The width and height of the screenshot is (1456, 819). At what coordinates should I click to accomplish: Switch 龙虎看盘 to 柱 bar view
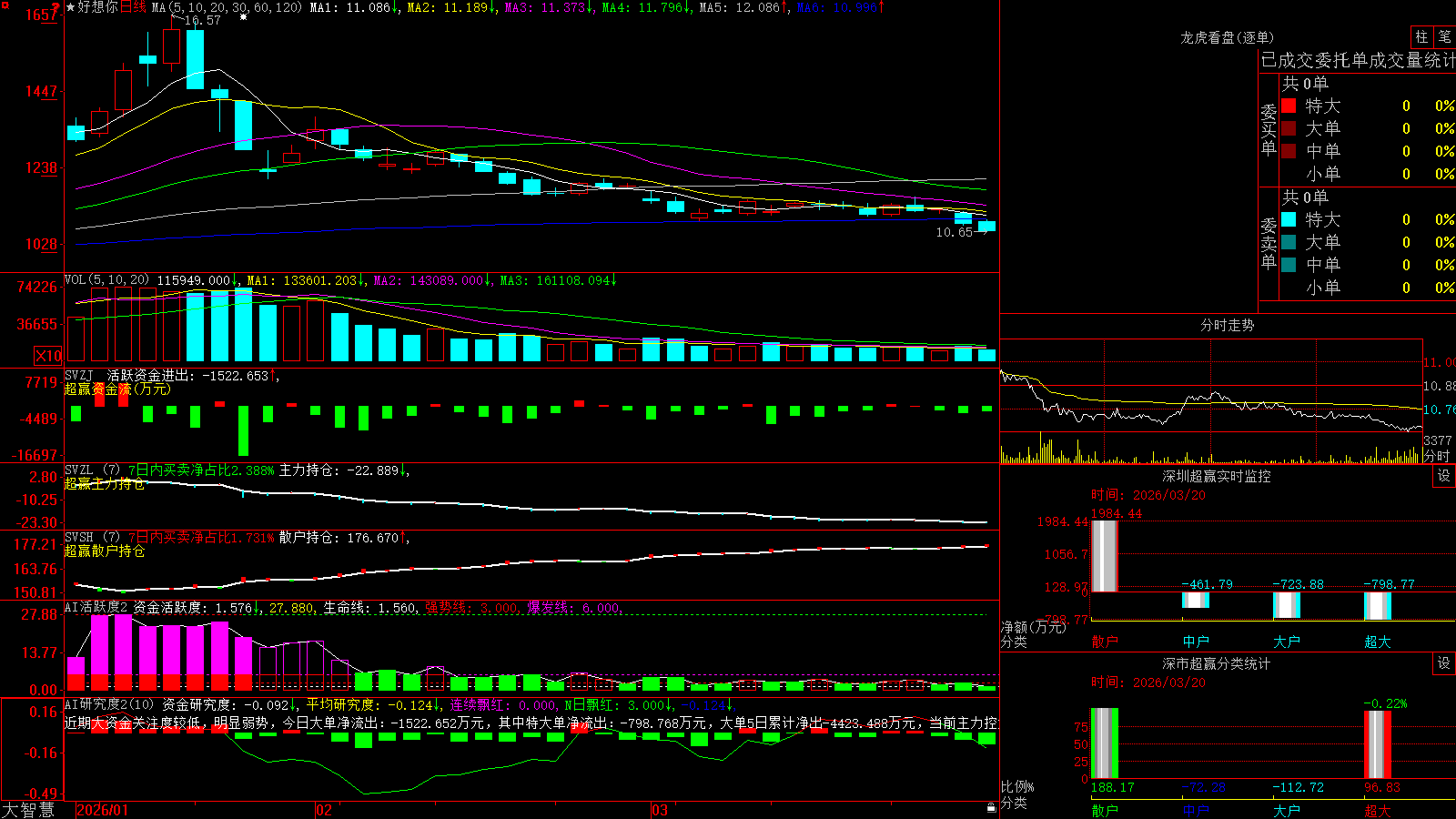coord(1421,36)
